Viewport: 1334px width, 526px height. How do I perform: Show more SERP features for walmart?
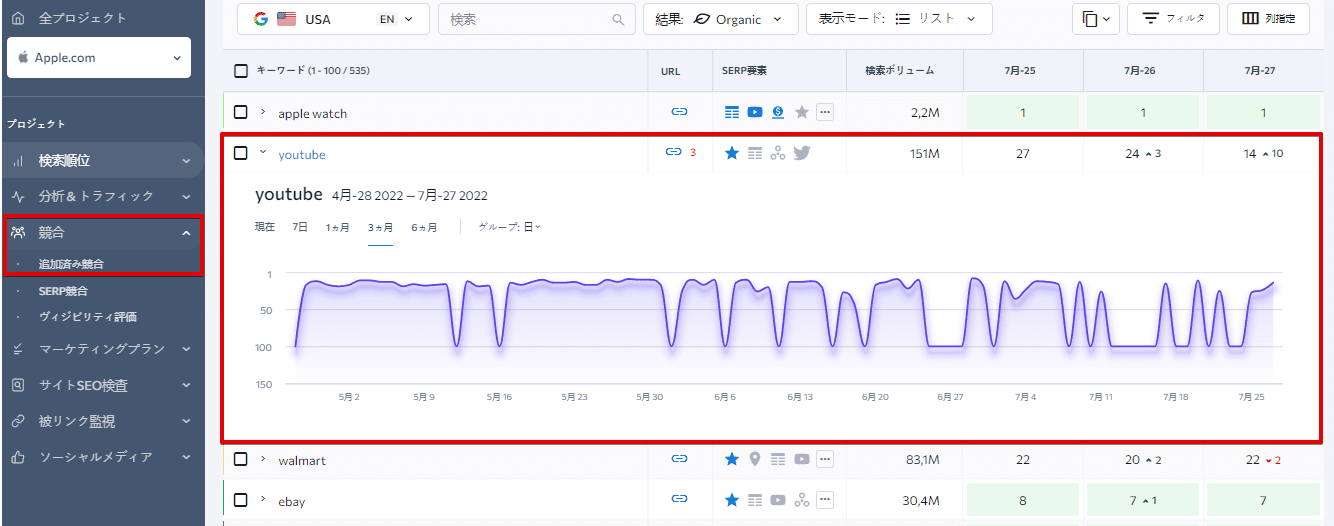click(x=825, y=459)
